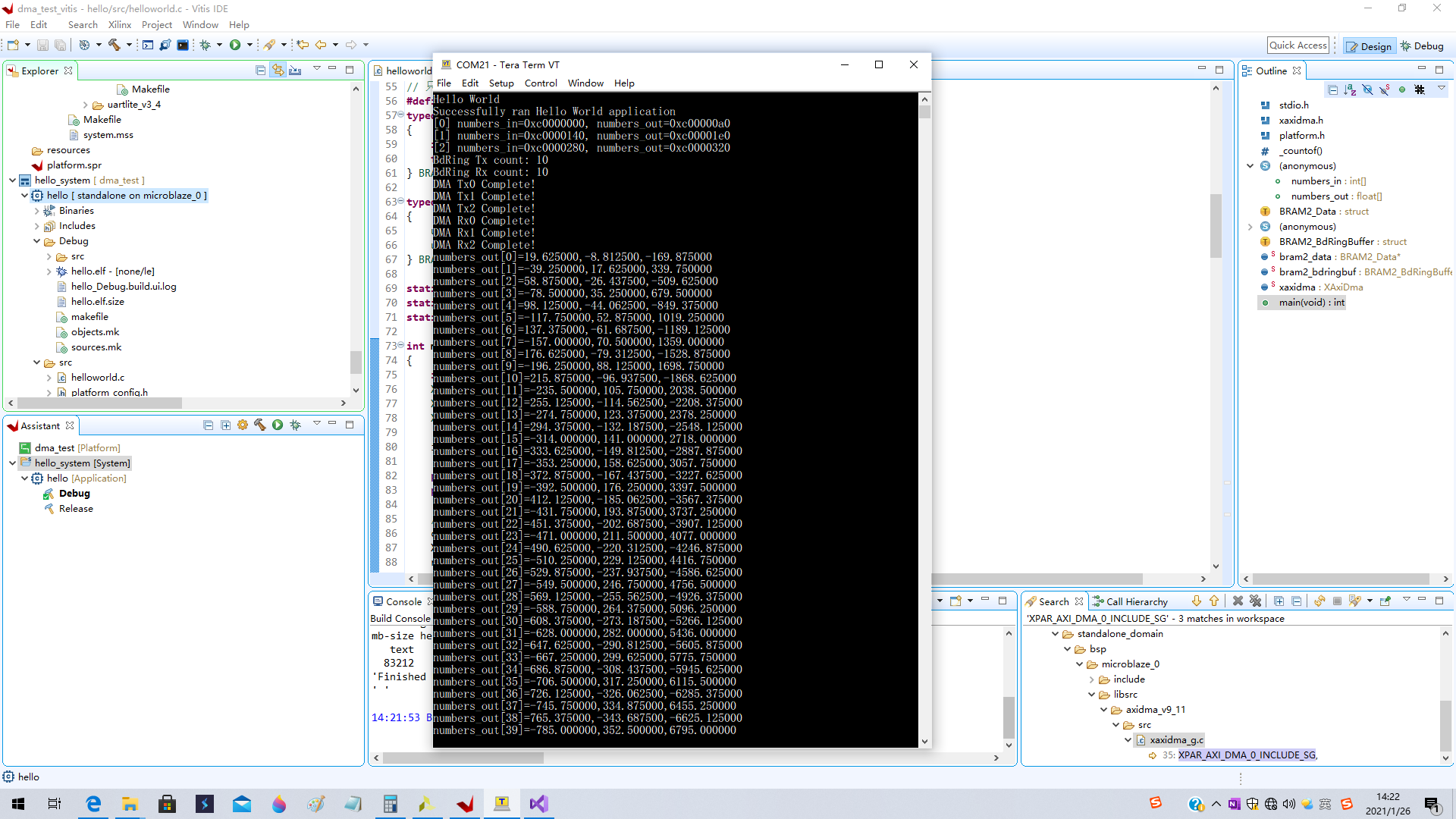
Task: Collapse the hello_system node in Explorer
Action: [x=12, y=180]
